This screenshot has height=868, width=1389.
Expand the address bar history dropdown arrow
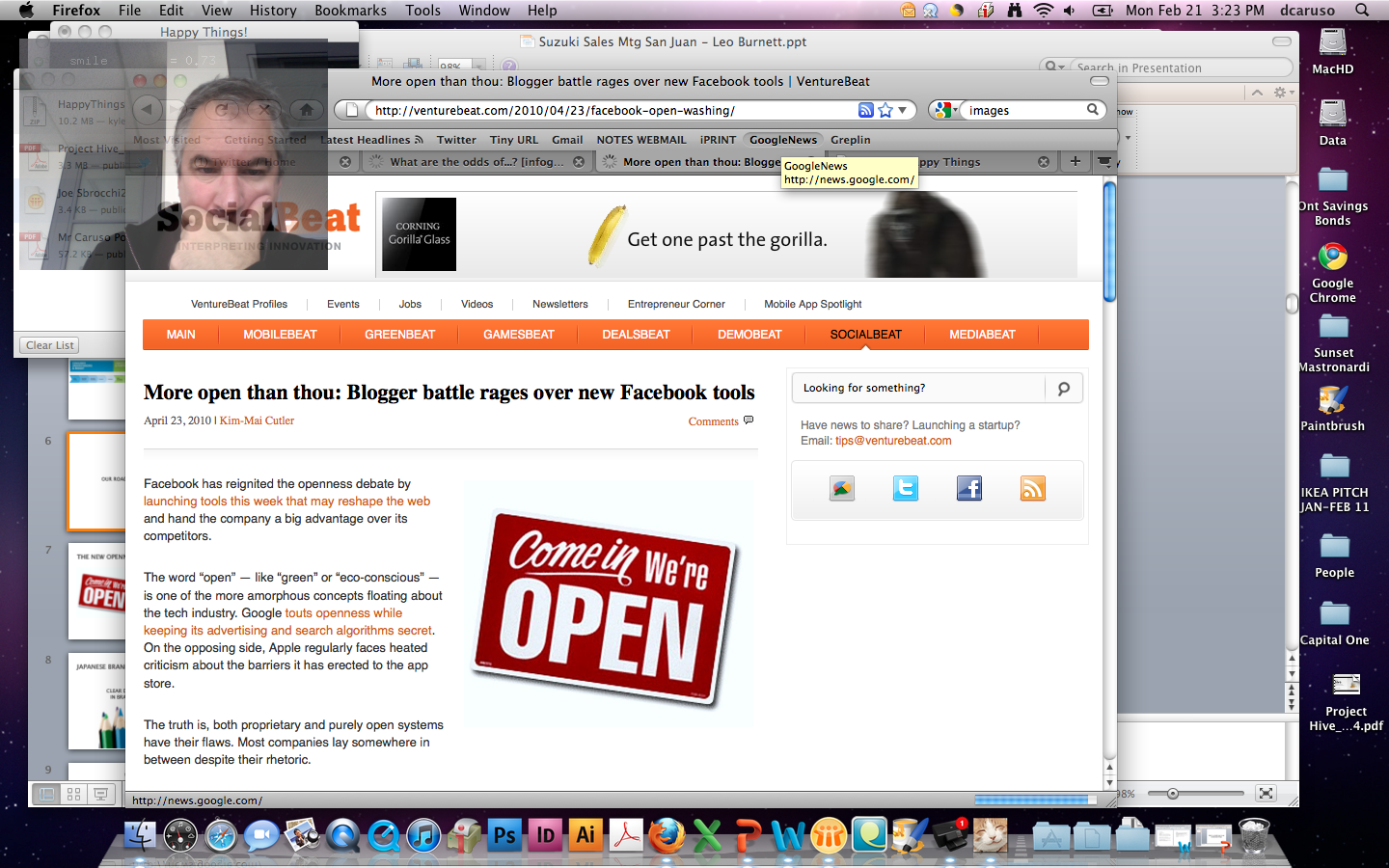tap(903, 110)
